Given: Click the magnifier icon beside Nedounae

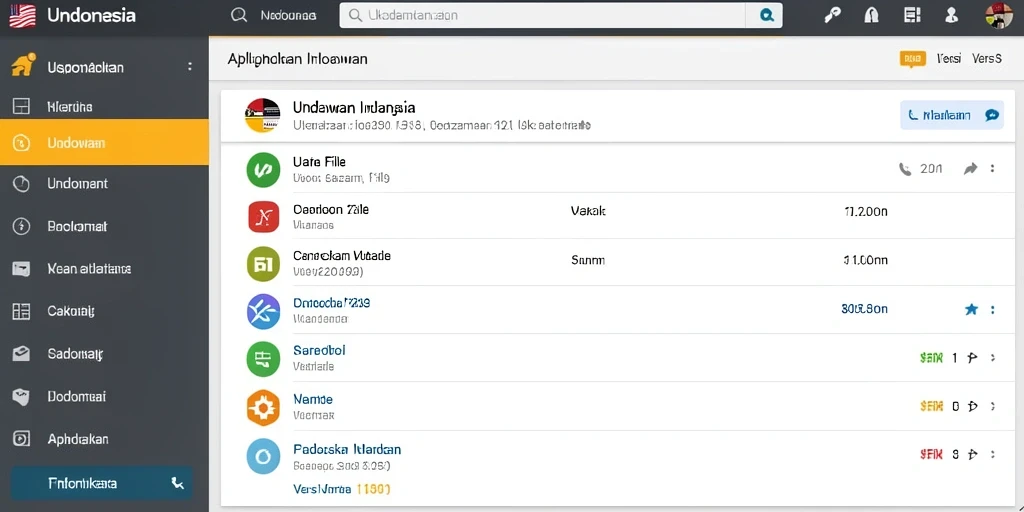Looking at the screenshot, I should coord(240,15).
